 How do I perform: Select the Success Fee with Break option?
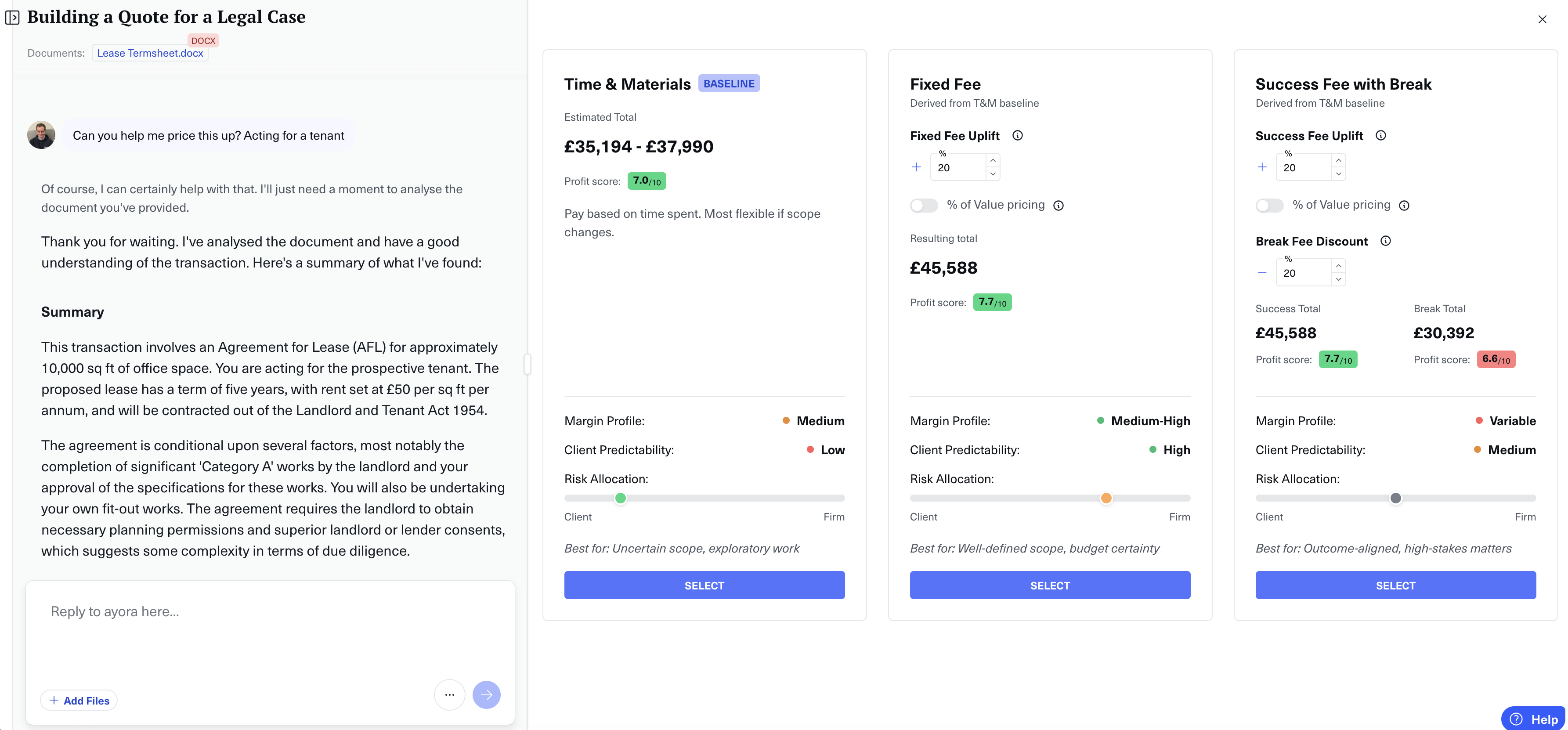click(1395, 585)
